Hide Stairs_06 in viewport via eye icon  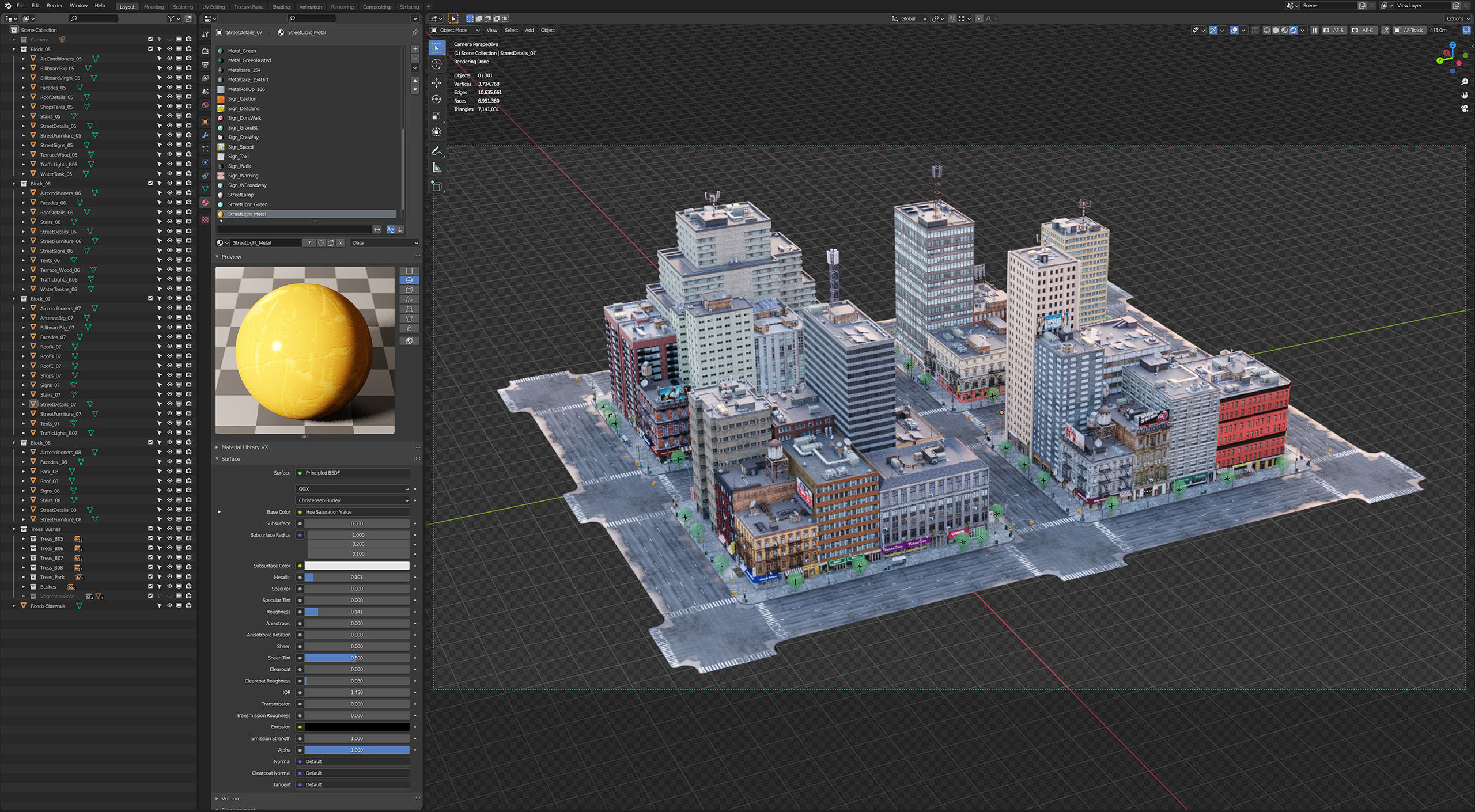[x=169, y=222]
